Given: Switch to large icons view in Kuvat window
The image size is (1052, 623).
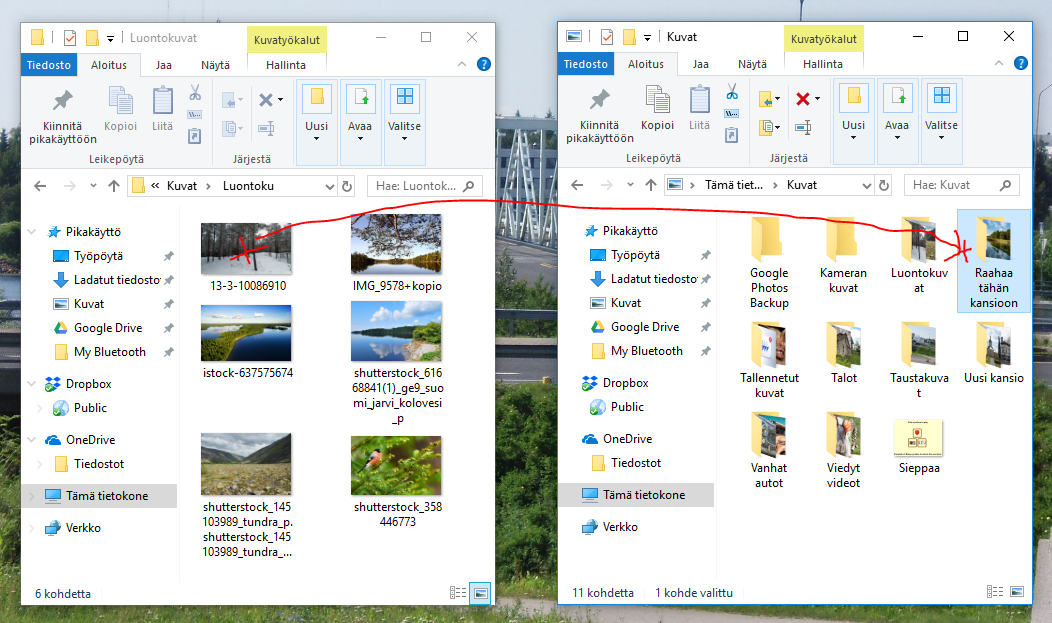Looking at the screenshot, I should pos(1017,591).
